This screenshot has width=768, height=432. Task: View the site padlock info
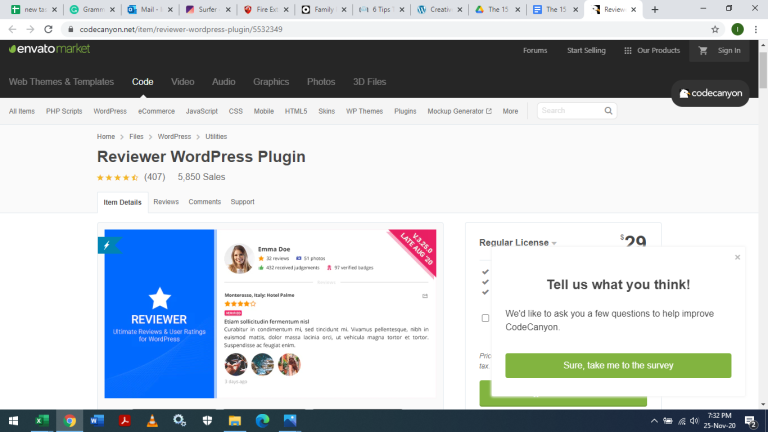click(x=71, y=29)
